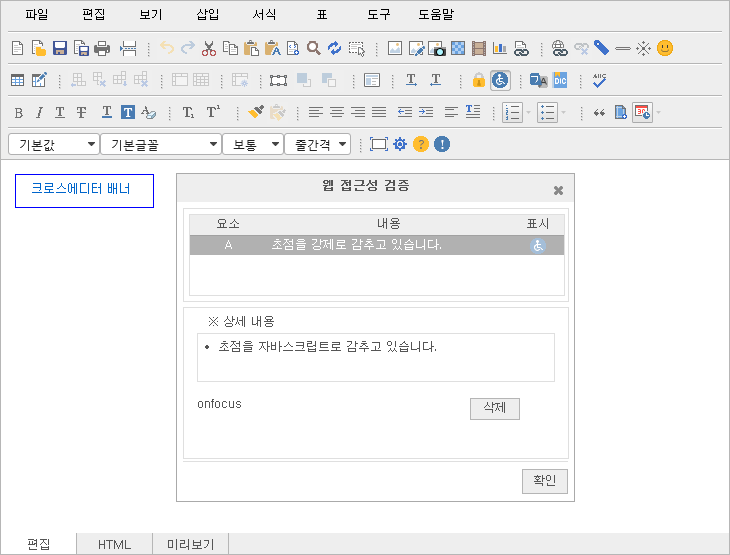Click the accessibility icon in row A
Screen dimensions: 730x555
click(x=538, y=245)
